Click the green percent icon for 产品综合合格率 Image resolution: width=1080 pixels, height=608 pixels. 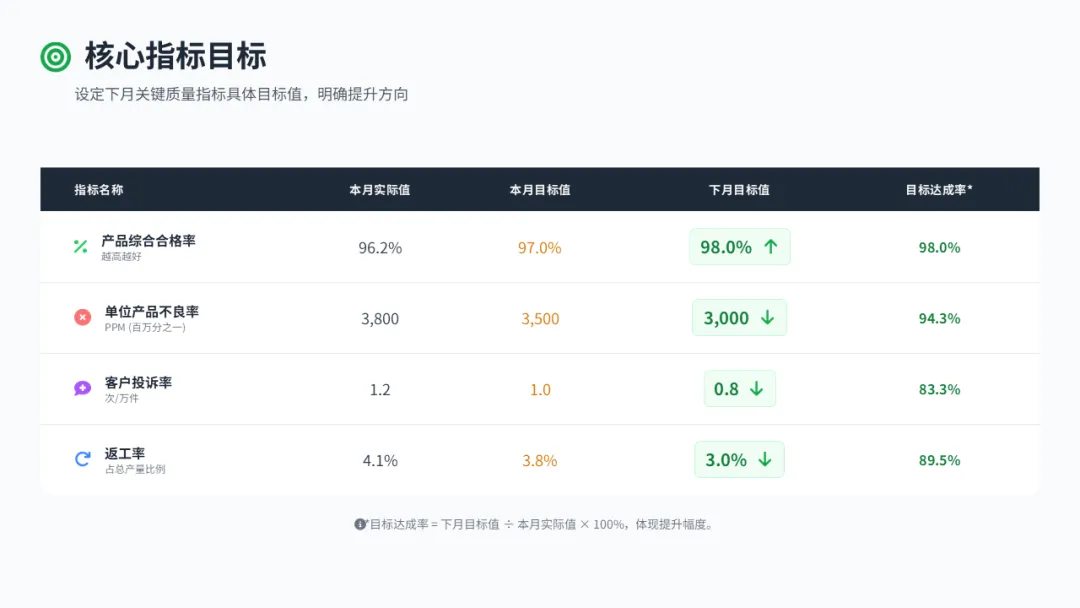tap(81, 247)
